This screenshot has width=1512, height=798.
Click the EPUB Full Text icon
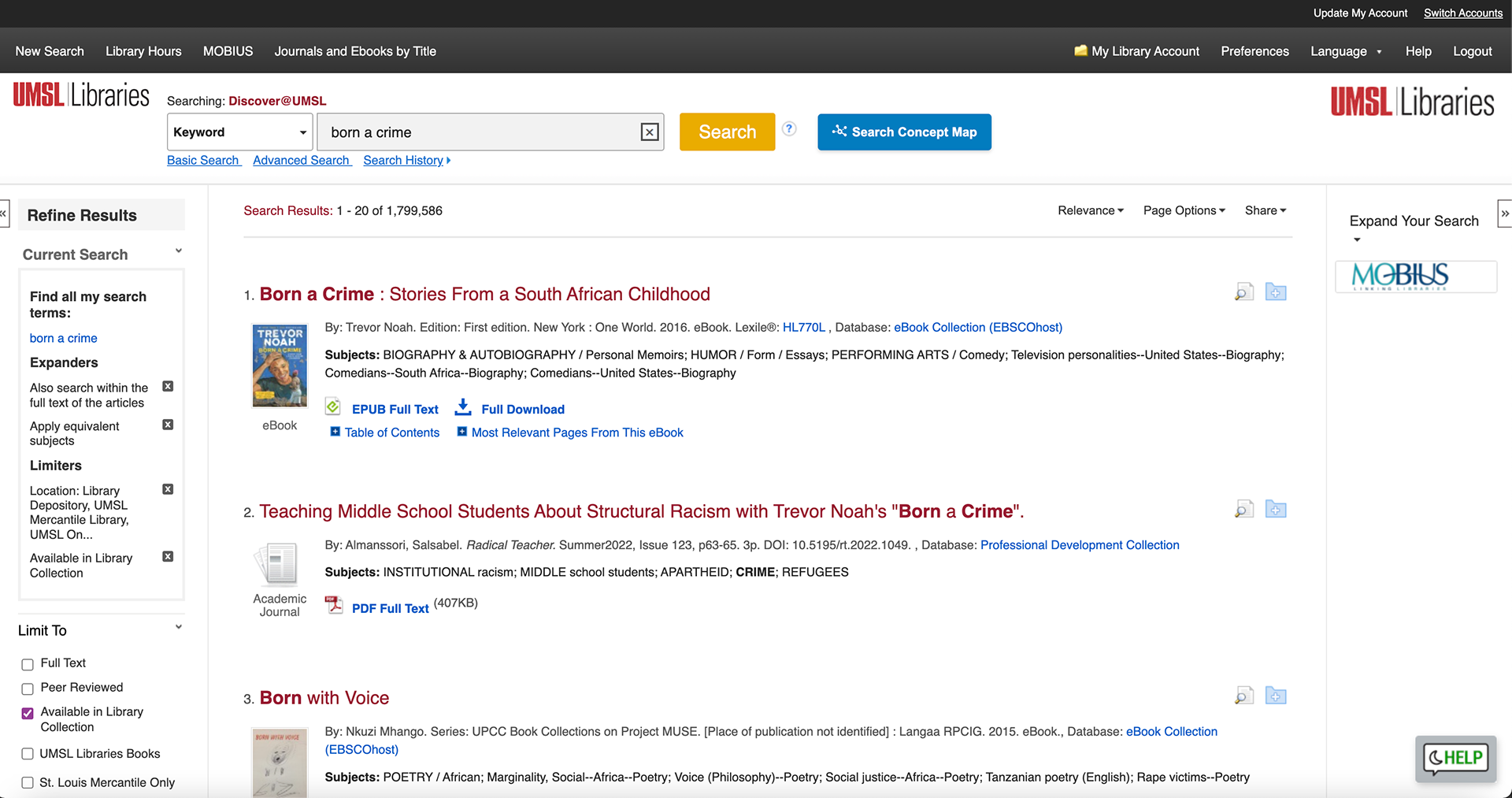pos(333,407)
